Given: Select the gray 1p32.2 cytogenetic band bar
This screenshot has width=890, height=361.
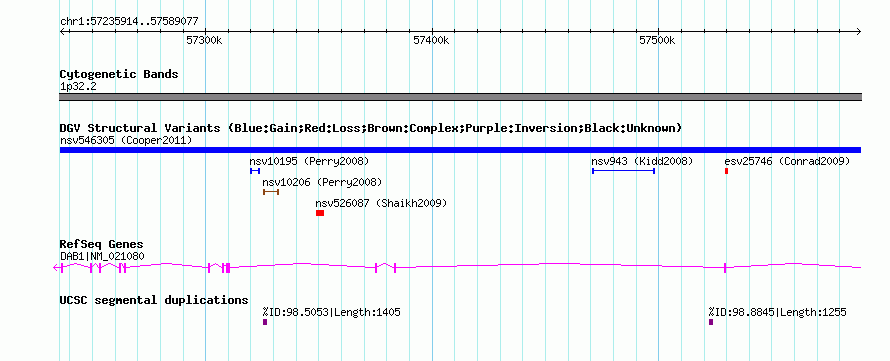Looking at the screenshot, I should click(460, 97).
